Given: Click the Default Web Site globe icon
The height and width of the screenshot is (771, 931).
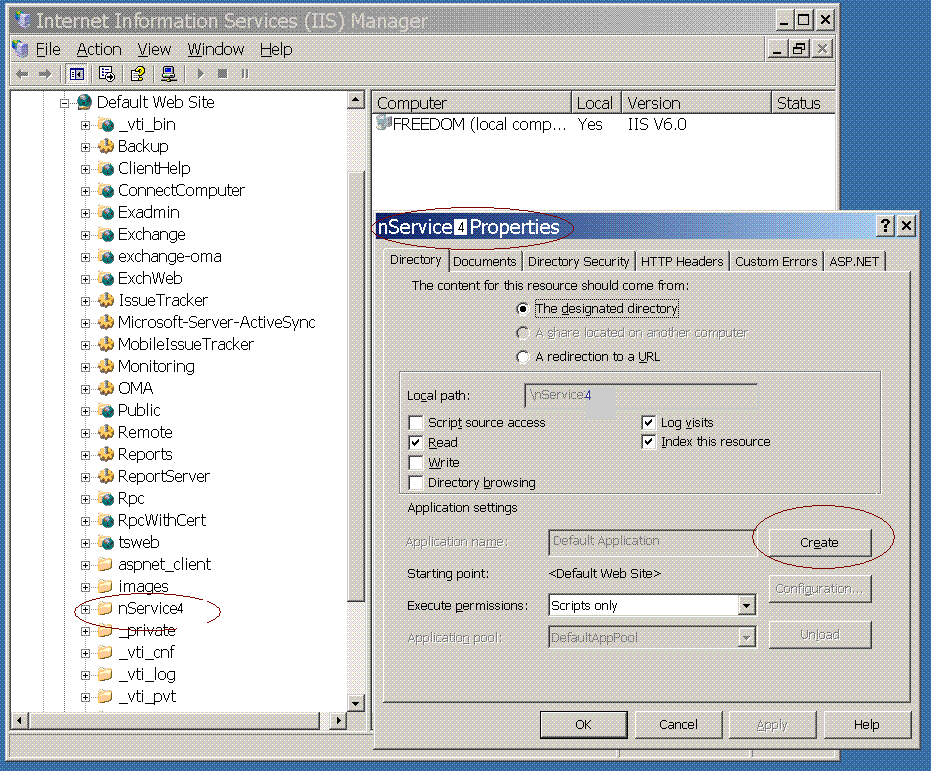Looking at the screenshot, I should coord(85,102).
